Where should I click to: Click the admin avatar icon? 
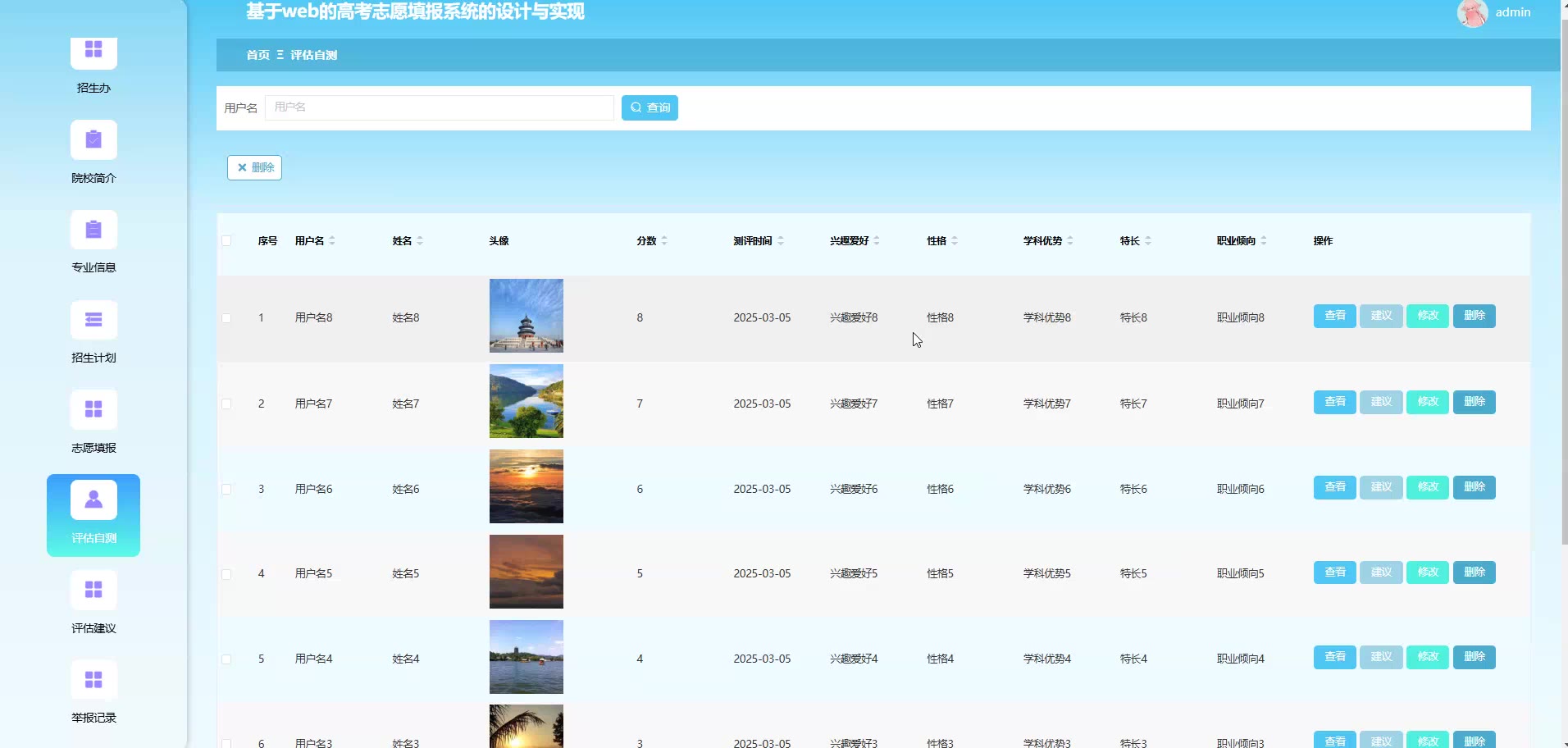tap(1472, 12)
